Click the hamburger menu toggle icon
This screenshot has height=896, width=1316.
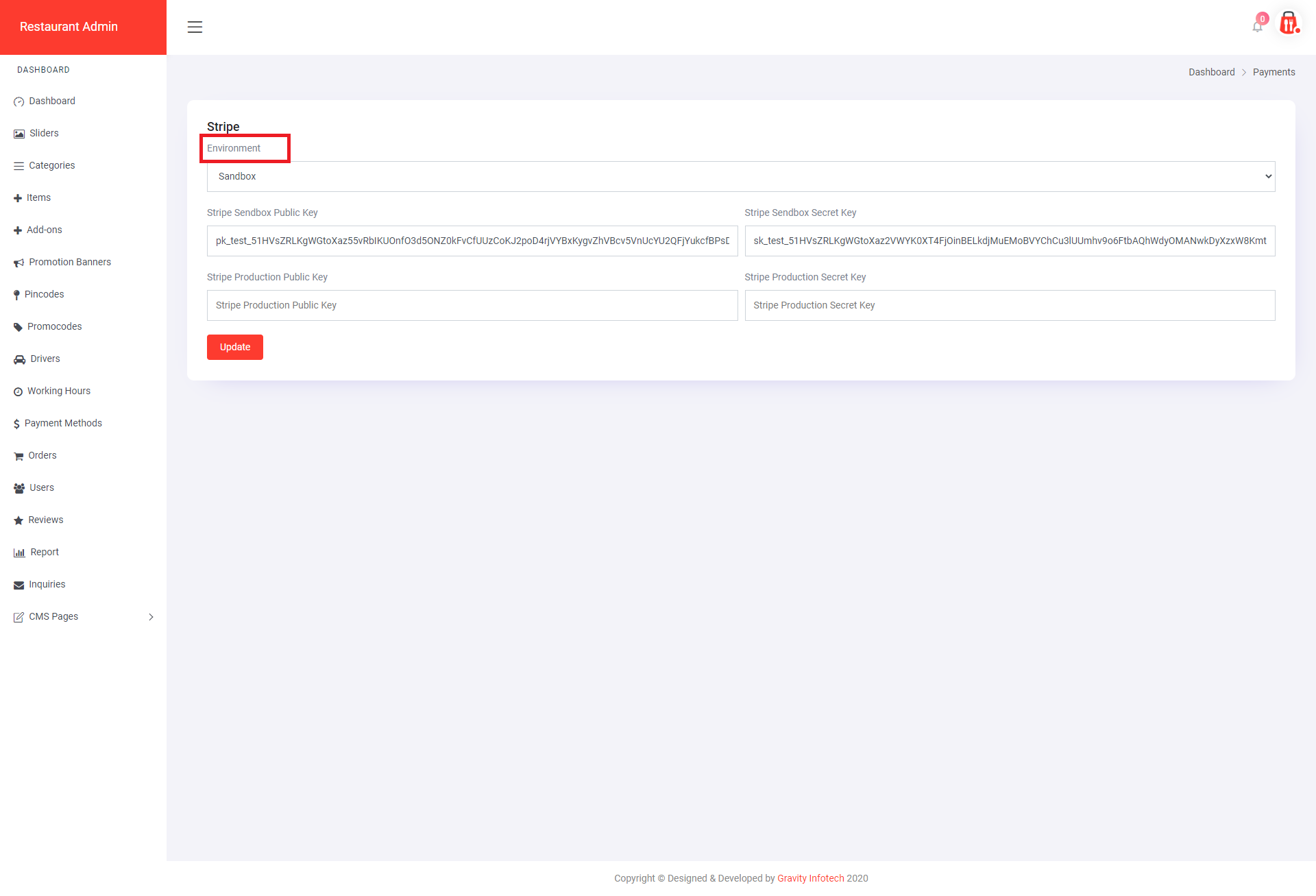[x=195, y=27]
